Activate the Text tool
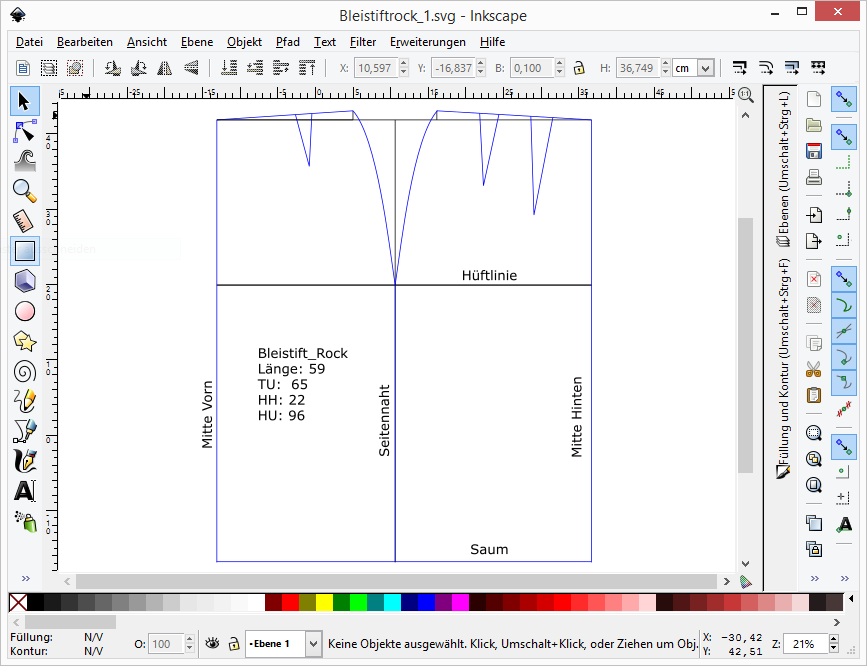This screenshot has height=666, width=867. [x=25, y=491]
